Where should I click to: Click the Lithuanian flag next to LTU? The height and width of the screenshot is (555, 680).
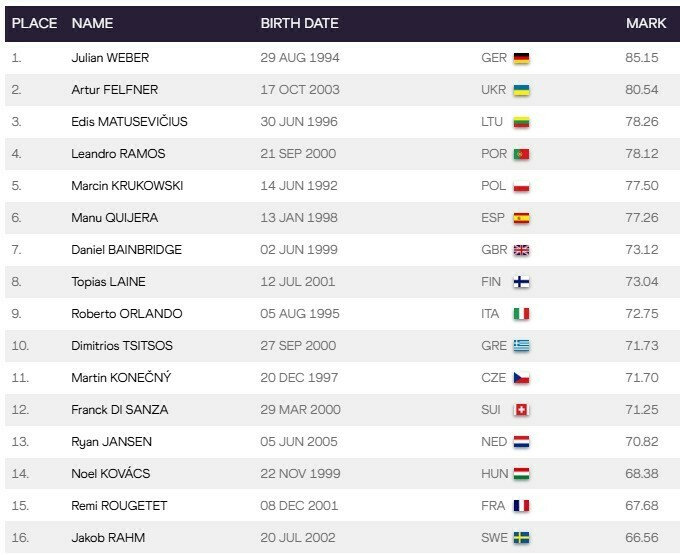521,122
